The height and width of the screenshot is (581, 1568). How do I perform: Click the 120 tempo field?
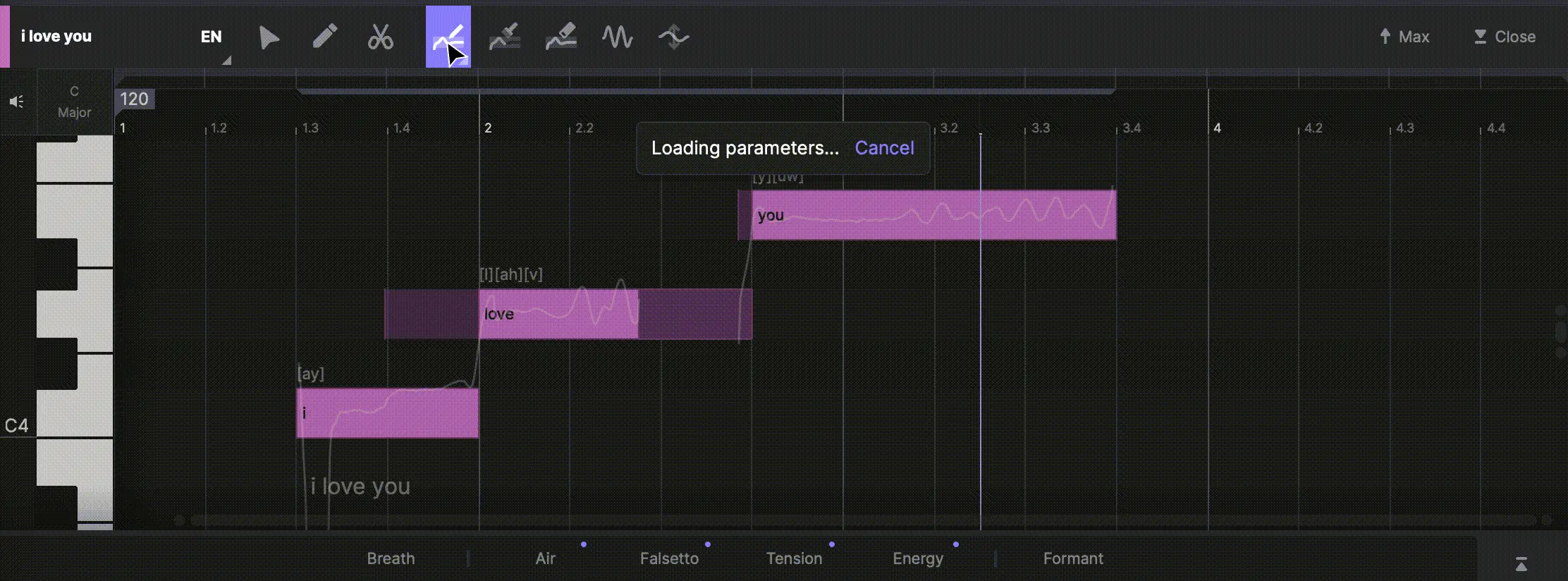click(x=134, y=99)
